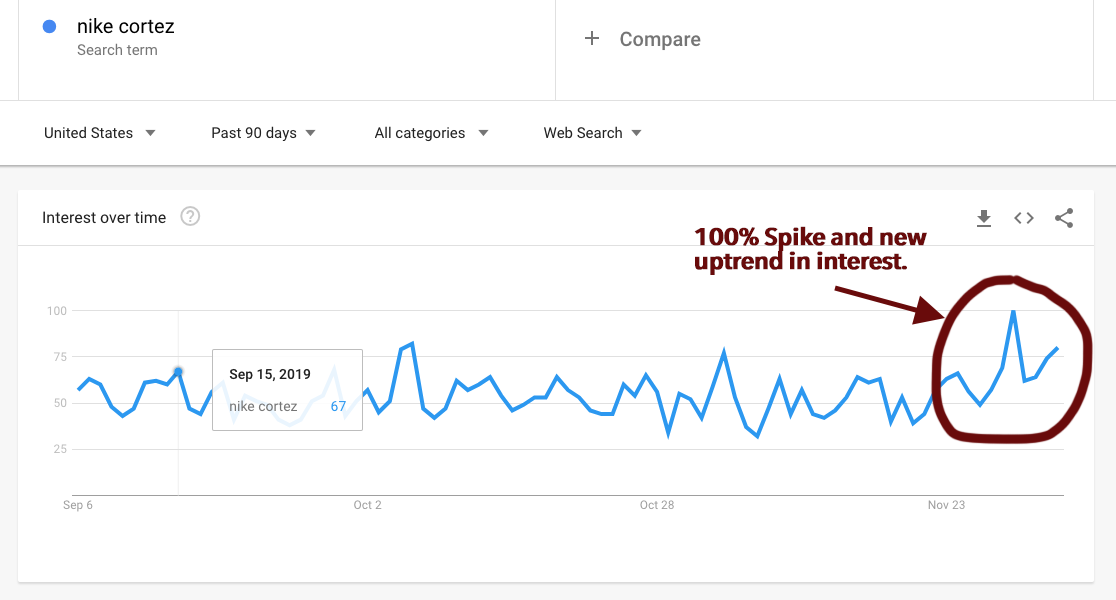Share the interest over time chart

click(1064, 218)
